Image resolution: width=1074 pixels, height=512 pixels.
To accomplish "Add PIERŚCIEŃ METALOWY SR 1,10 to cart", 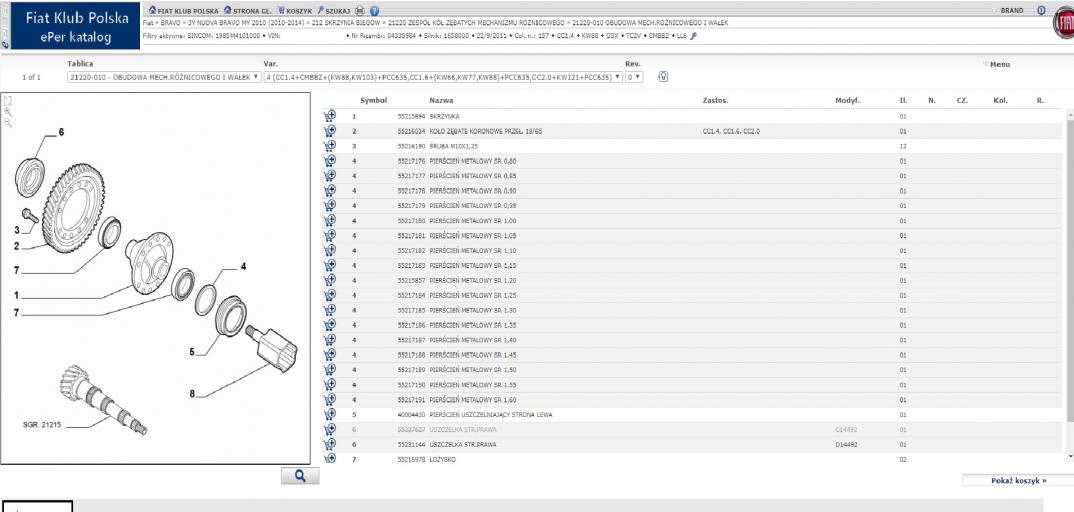I will [329, 250].
